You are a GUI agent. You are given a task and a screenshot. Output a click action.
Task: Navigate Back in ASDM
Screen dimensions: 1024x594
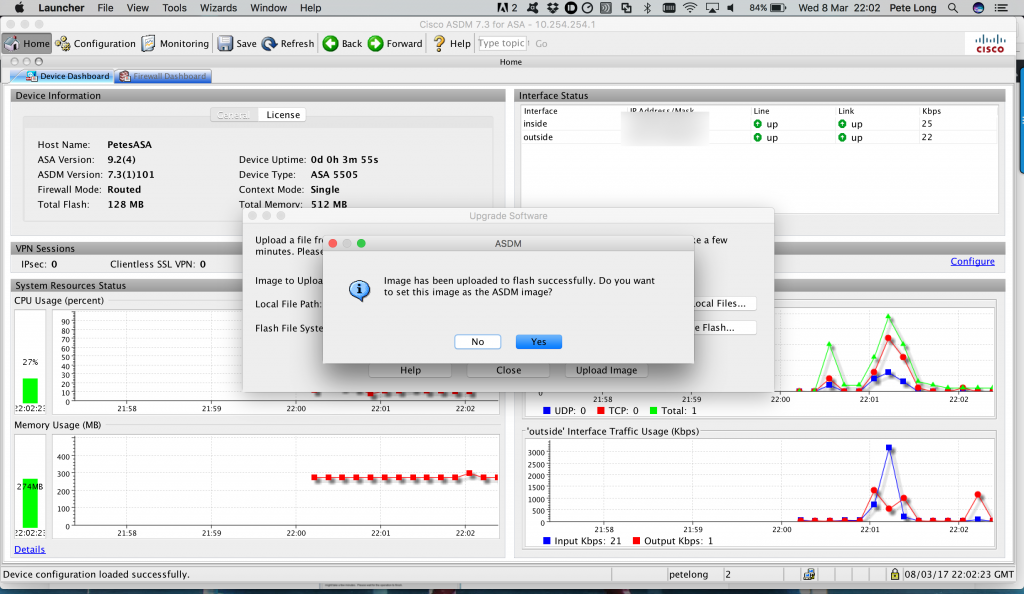341,43
